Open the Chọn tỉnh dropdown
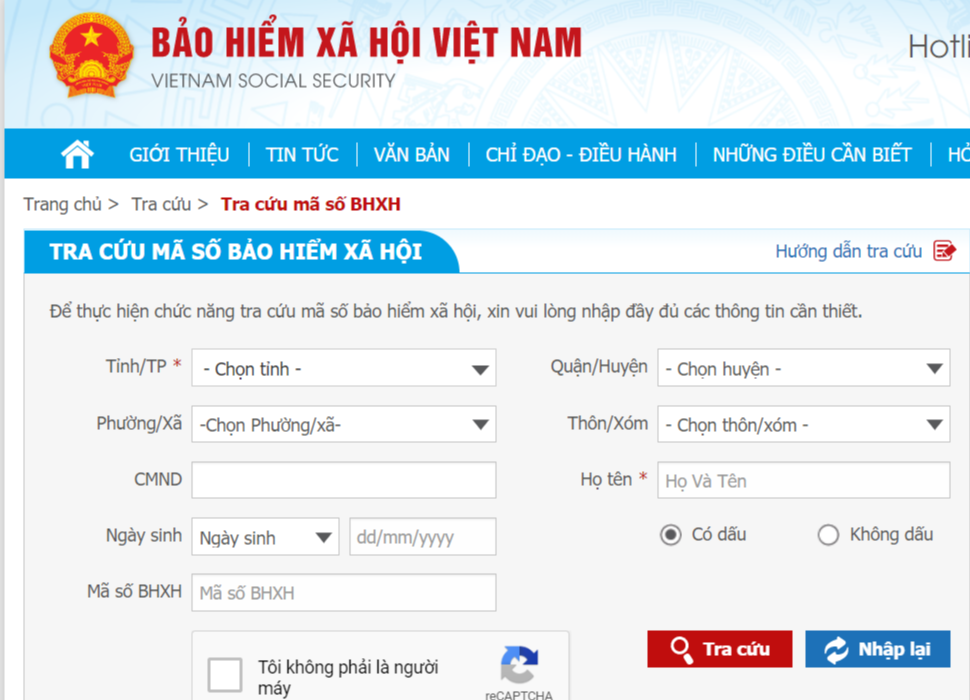This screenshot has width=970, height=700. pos(344,368)
